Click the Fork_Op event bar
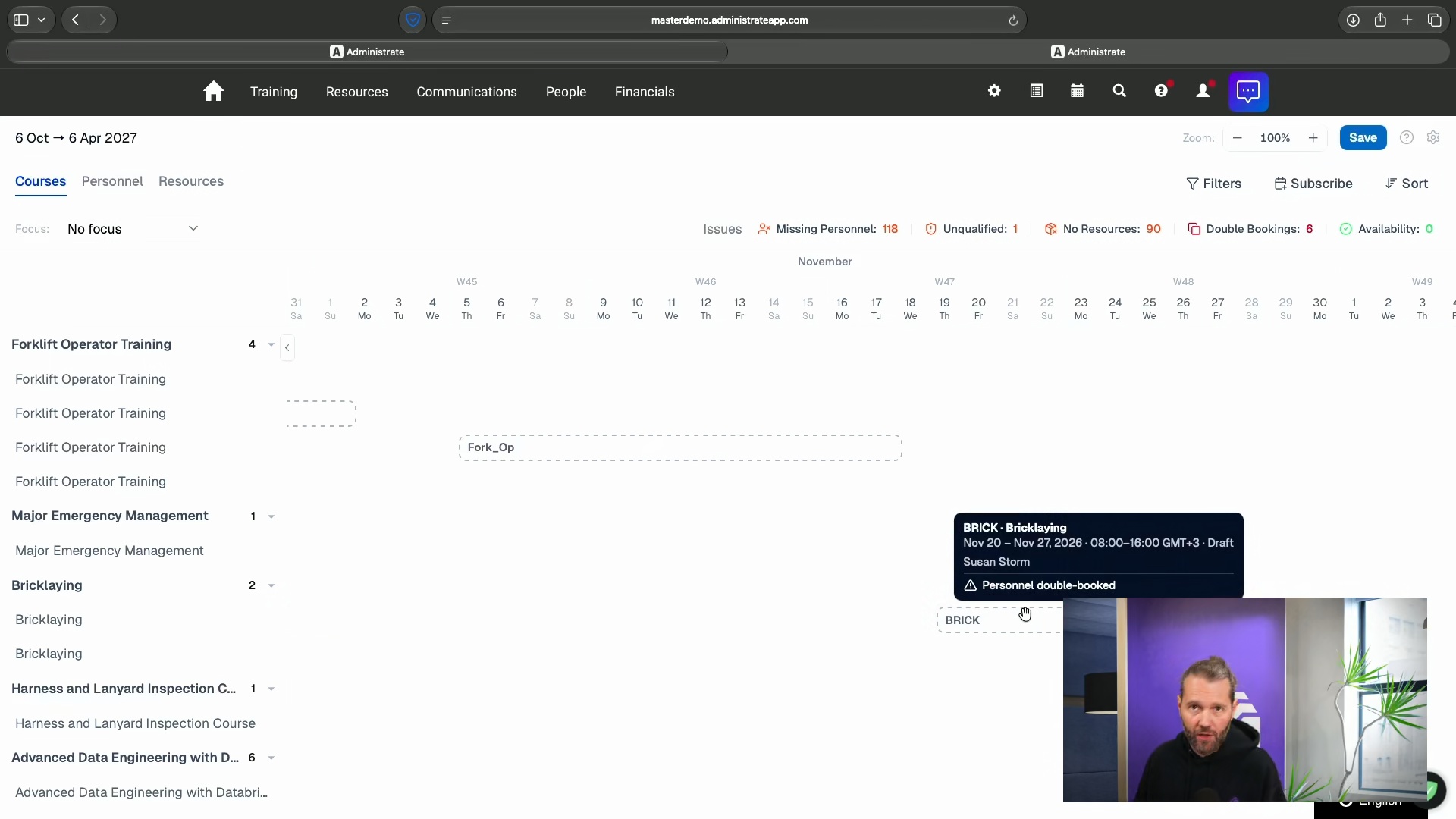 [680, 447]
